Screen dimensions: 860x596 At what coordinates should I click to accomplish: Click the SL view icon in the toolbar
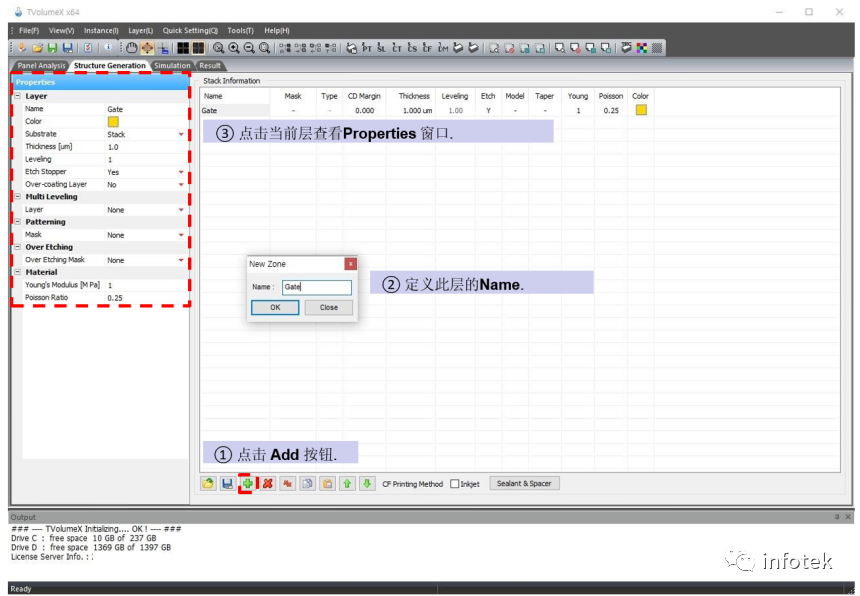pyautogui.click(x=381, y=48)
